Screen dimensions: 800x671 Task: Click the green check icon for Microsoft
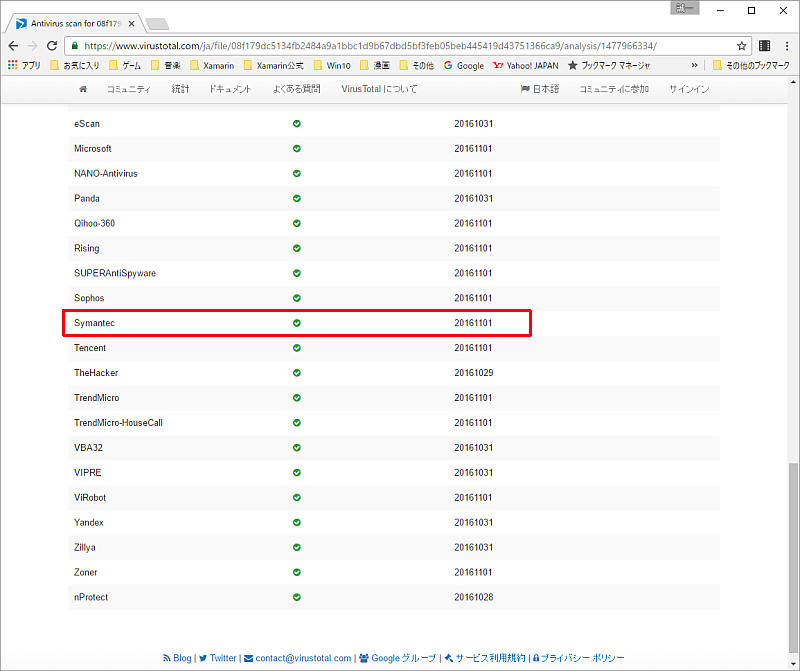[297, 149]
